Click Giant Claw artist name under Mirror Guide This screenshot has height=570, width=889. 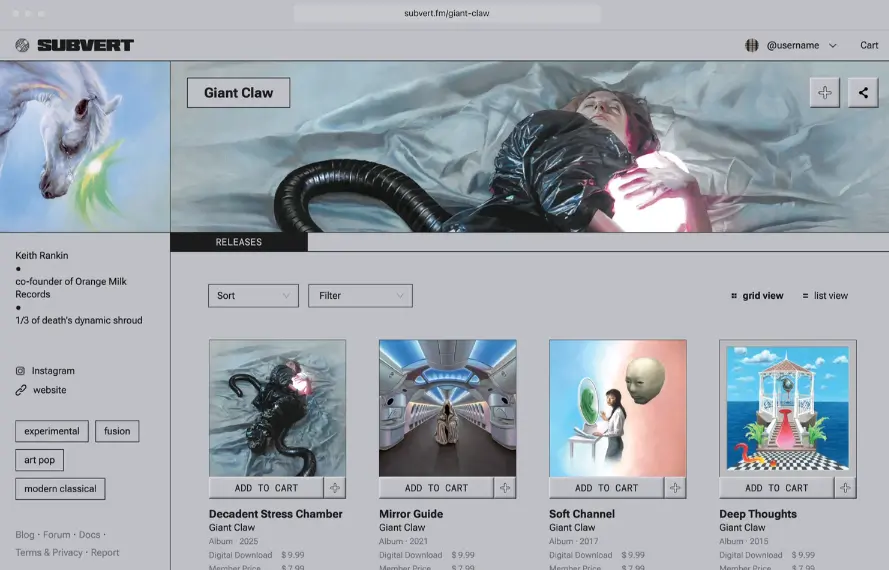(402, 527)
